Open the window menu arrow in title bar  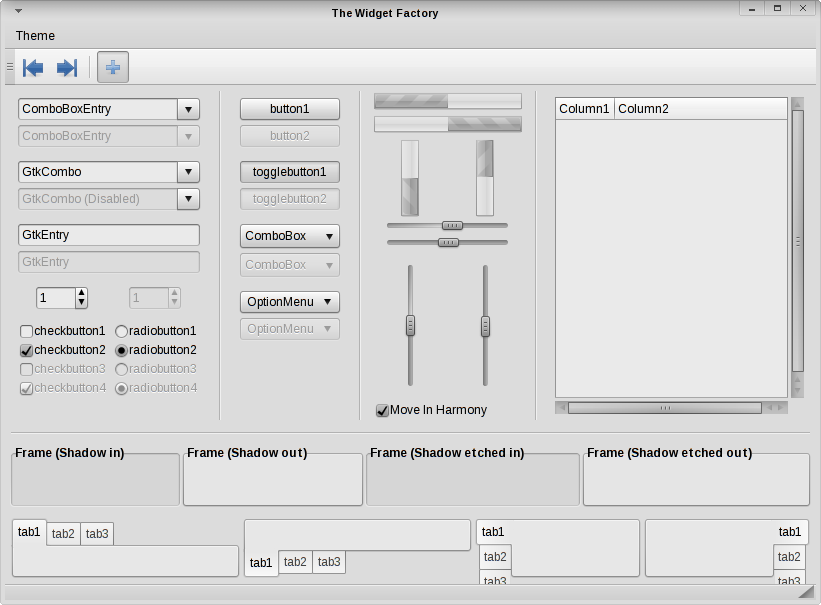click(18, 10)
